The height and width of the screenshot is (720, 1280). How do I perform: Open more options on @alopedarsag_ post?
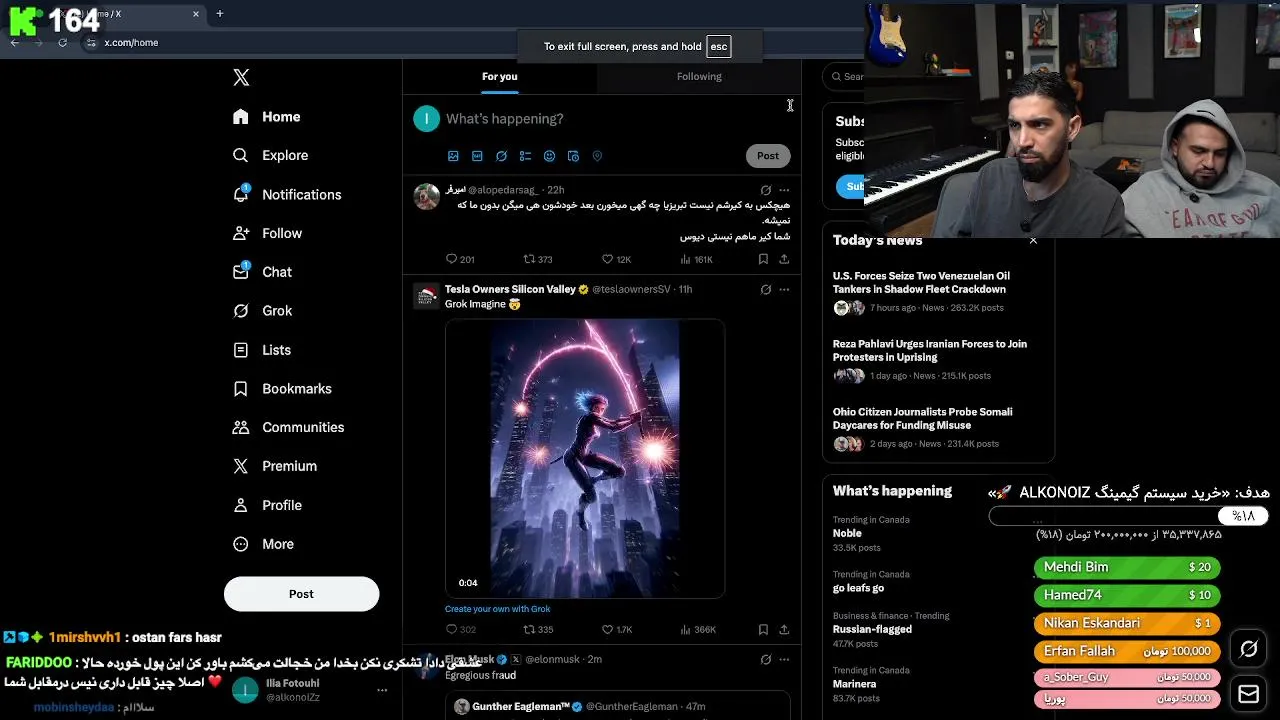click(x=784, y=190)
